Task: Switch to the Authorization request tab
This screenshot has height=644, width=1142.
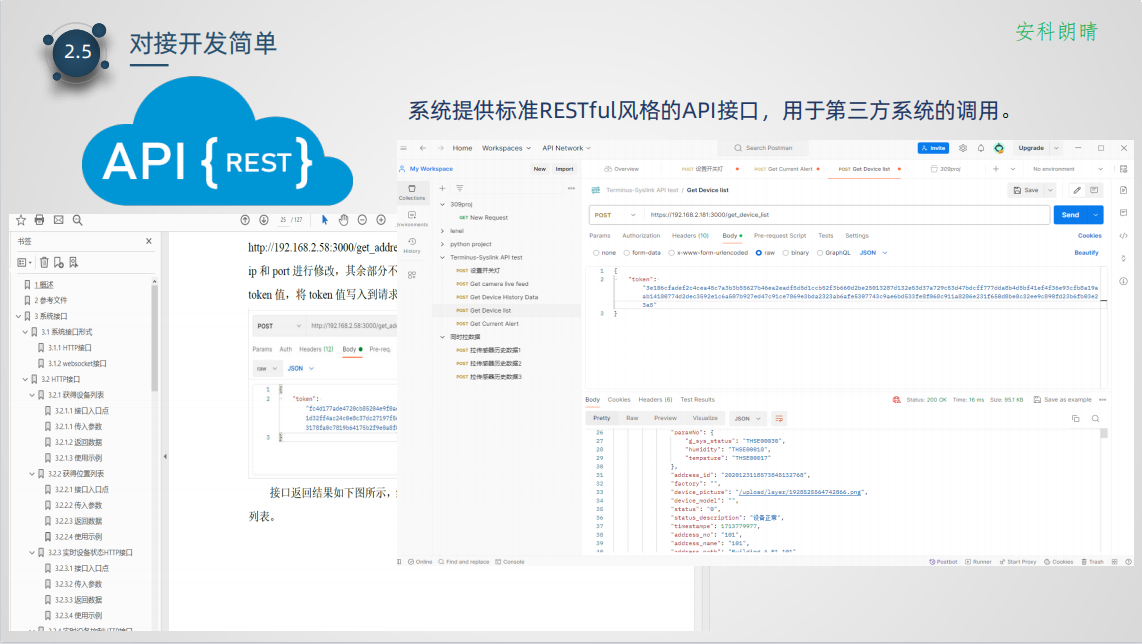Action: click(x=641, y=236)
